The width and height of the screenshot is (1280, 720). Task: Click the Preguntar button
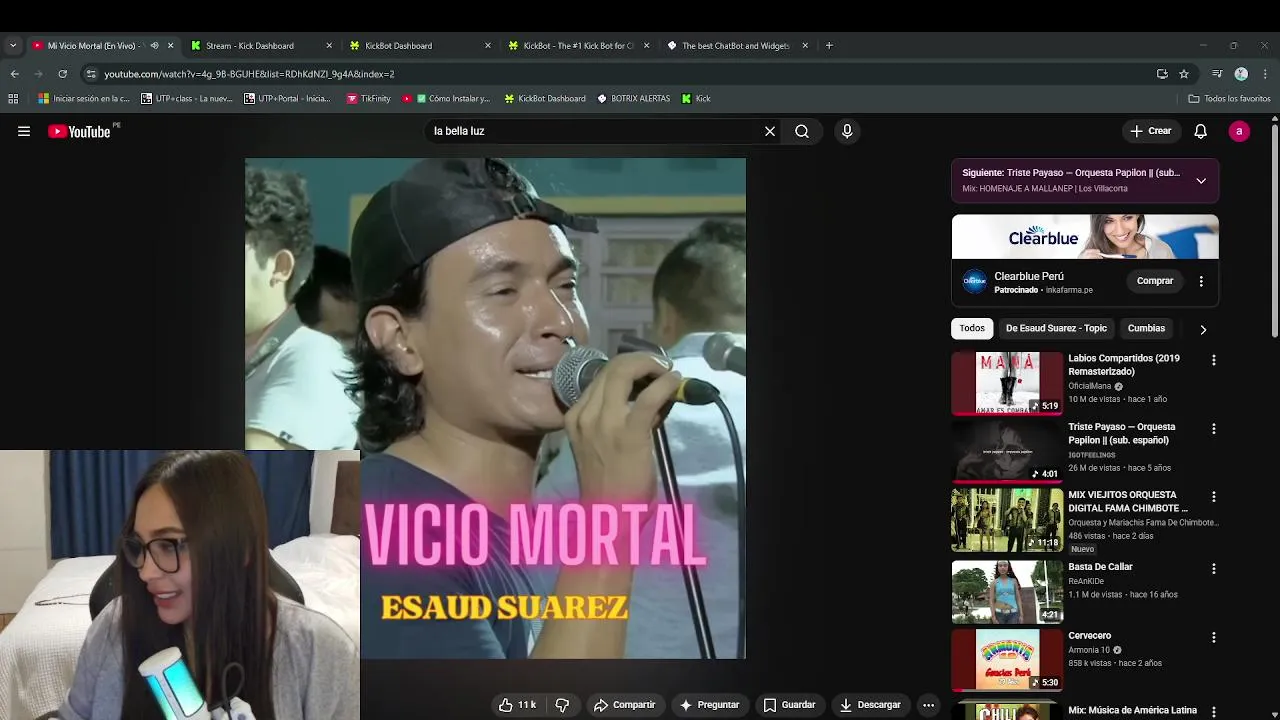click(x=709, y=705)
